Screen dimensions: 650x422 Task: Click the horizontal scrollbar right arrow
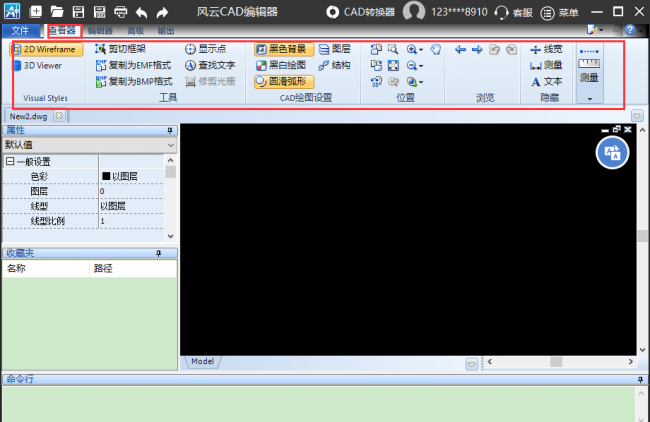coord(631,362)
